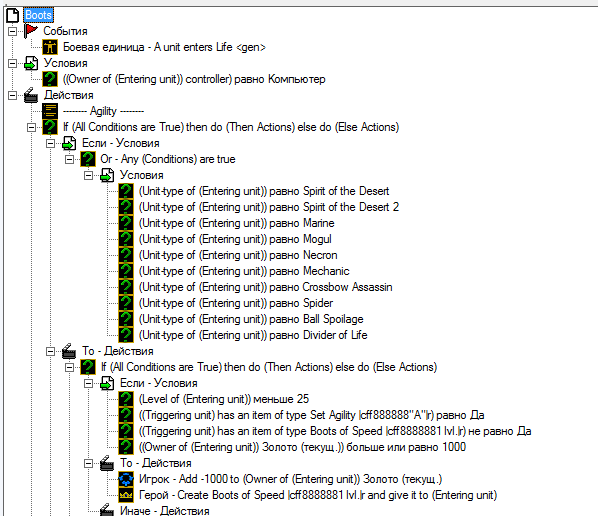Collapse the Действия node

[x=12, y=95]
